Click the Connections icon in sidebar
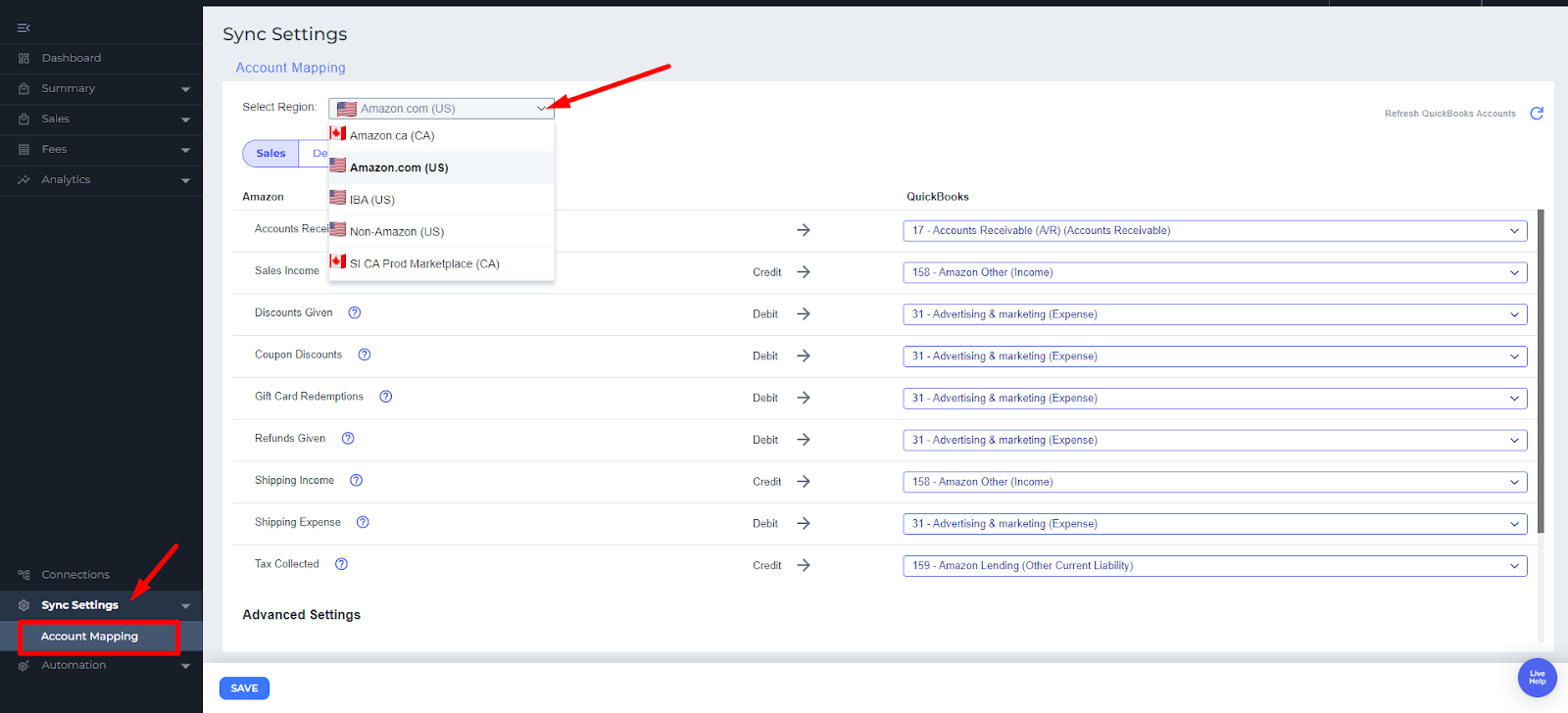Image resolution: width=1568 pixels, height=713 pixels. [x=24, y=575]
